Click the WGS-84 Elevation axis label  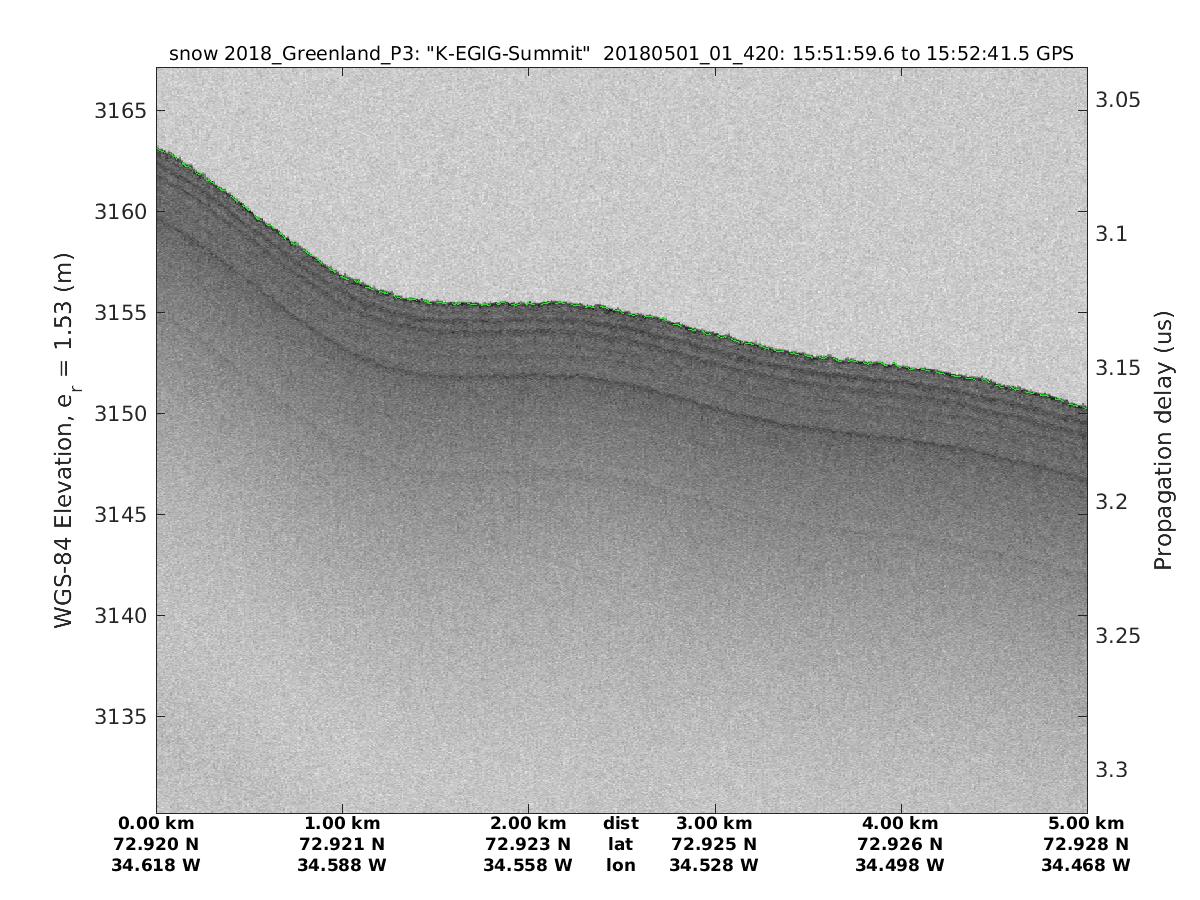pos(66,439)
